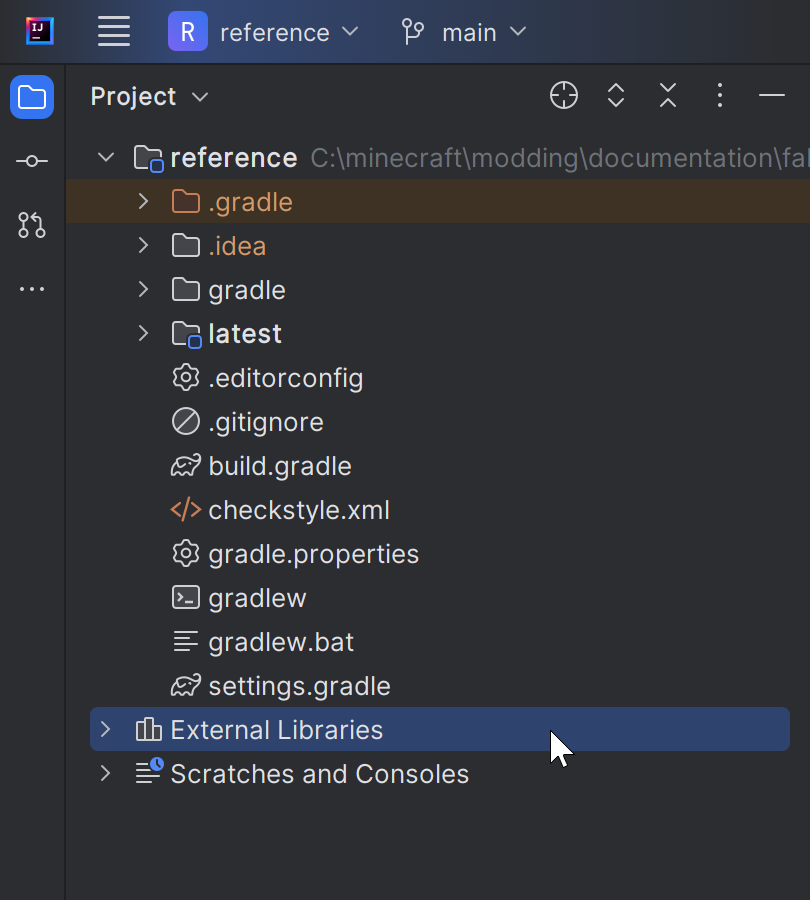Image resolution: width=810 pixels, height=900 pixels.
Task: Show more tool windows via ellipsis
Action: tap(32, 289)
